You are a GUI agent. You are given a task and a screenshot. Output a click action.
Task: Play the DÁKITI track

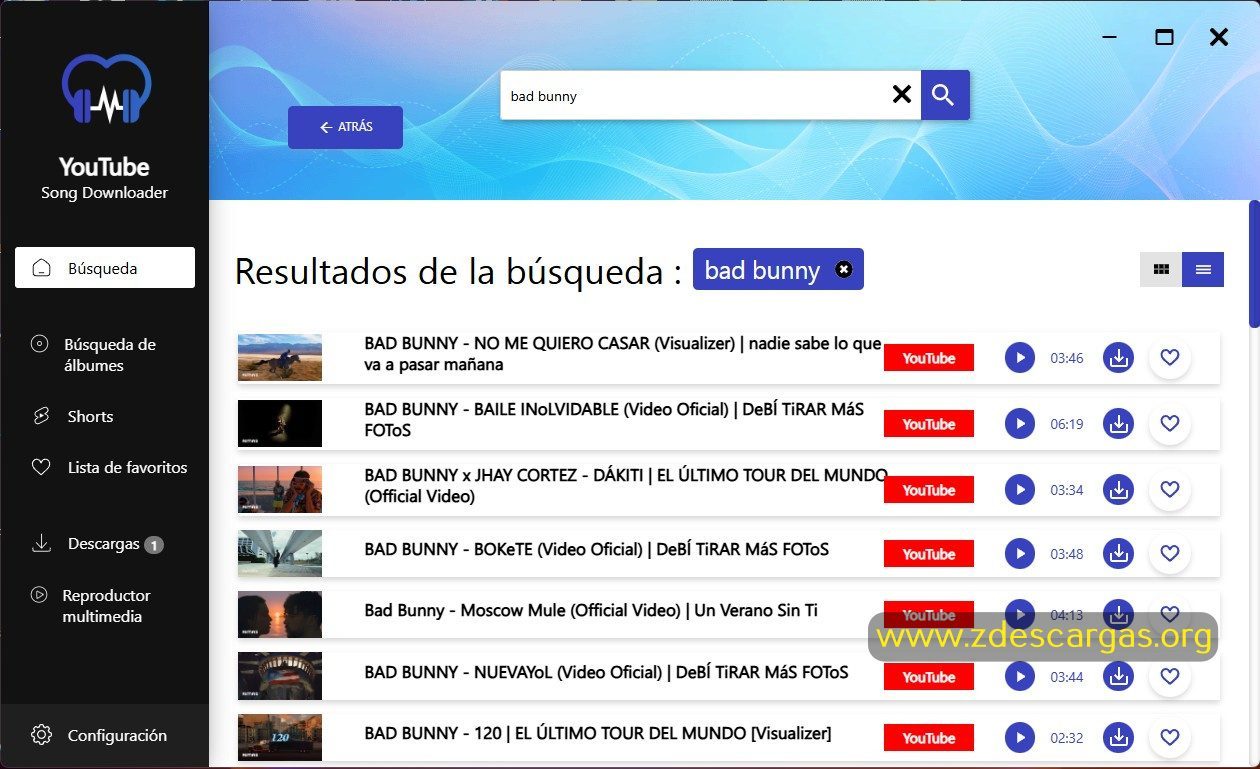(1019, 489)
